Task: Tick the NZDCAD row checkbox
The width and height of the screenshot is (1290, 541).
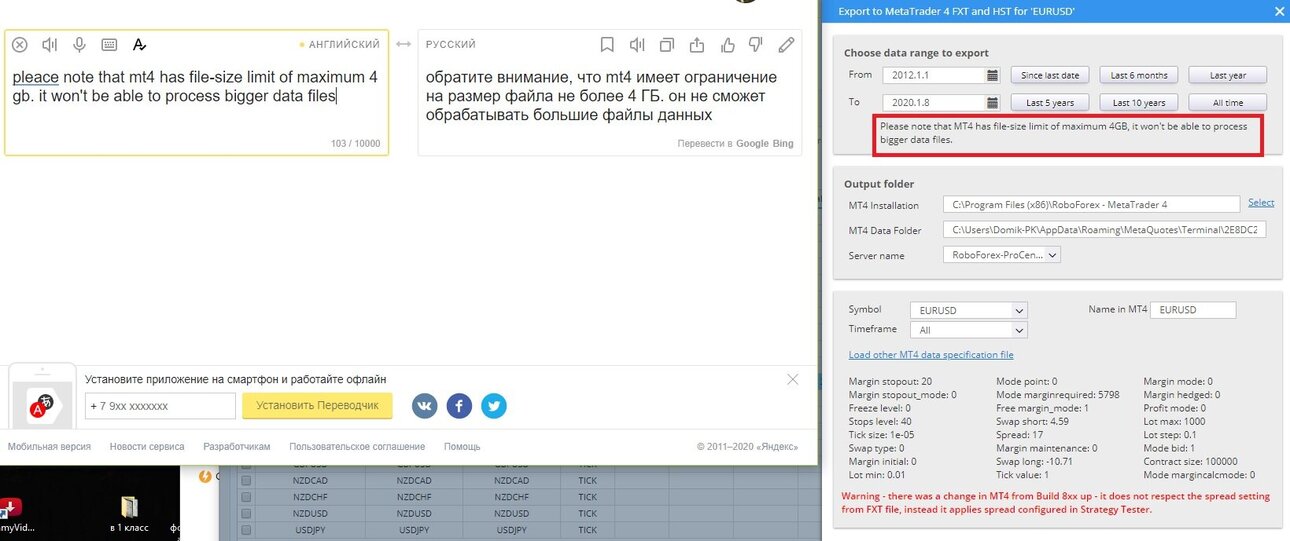Action: tap(246, 480)
